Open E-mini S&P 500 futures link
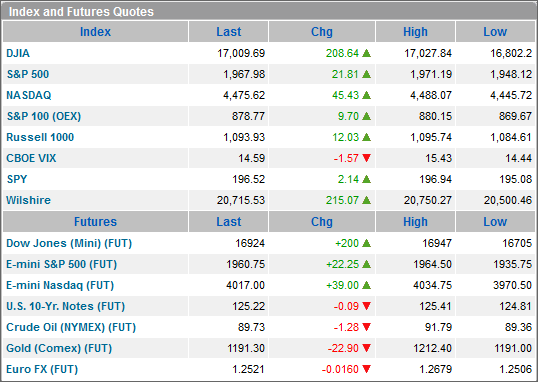538x382 pixels. (x=61, y=264)
